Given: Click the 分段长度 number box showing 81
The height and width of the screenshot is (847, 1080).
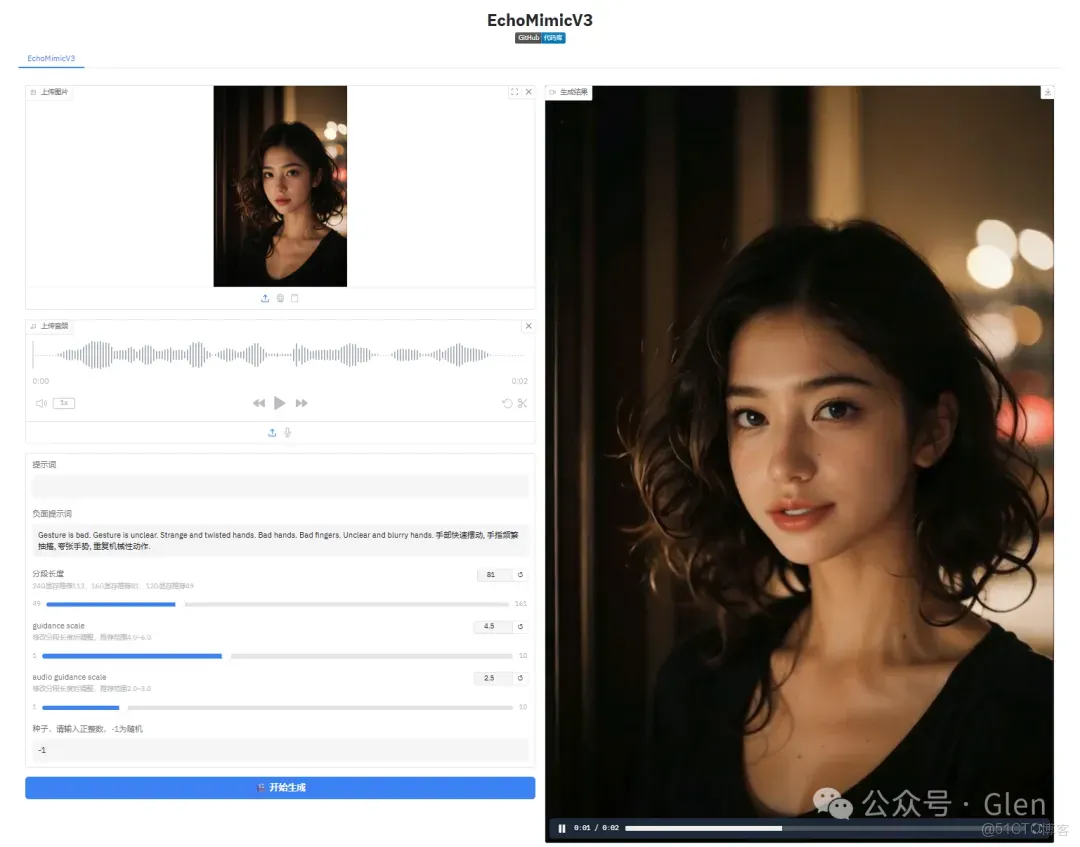Looking at the screenshot, I should click(x=495, y=574).
